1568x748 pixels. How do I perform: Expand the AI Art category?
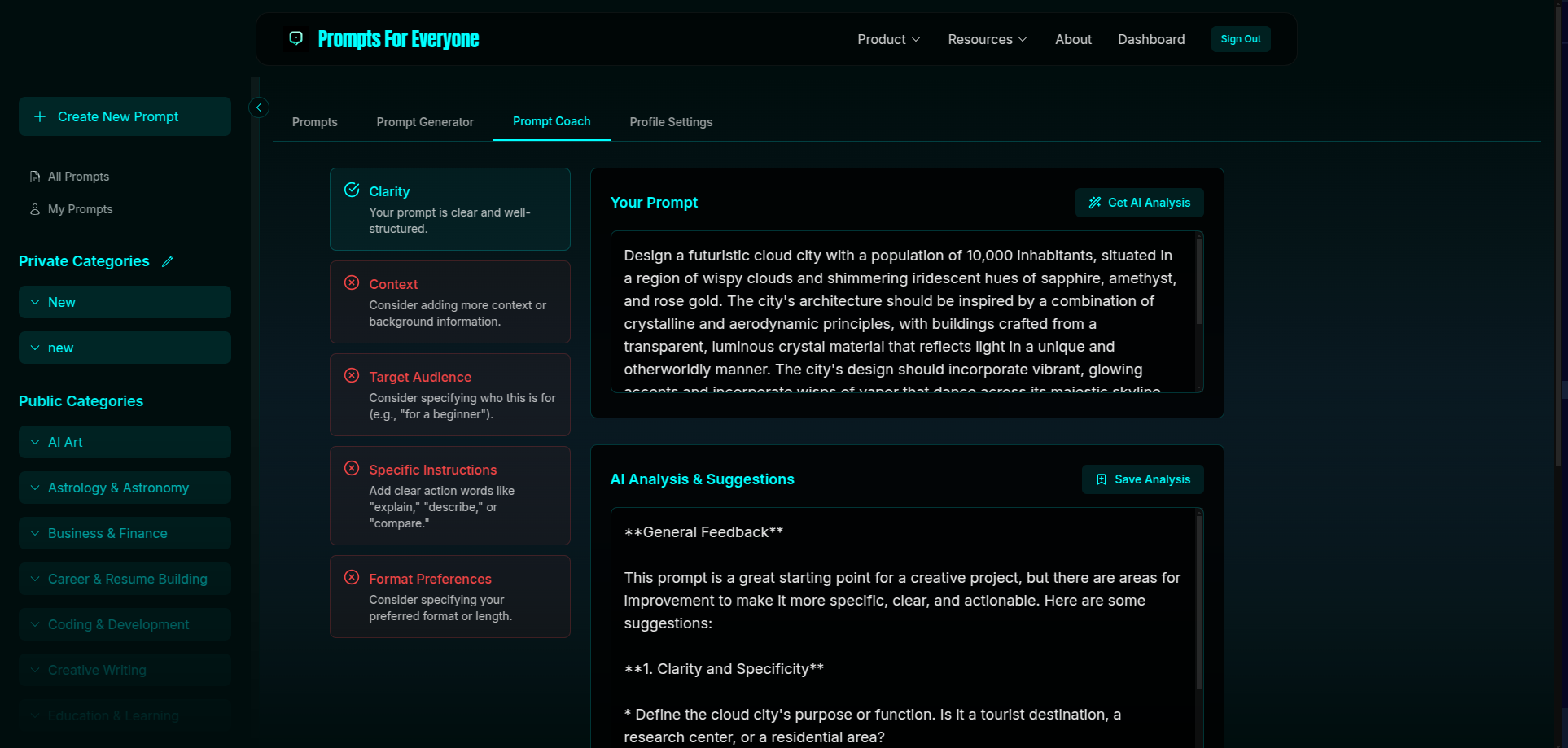click(x=125, y=442)
